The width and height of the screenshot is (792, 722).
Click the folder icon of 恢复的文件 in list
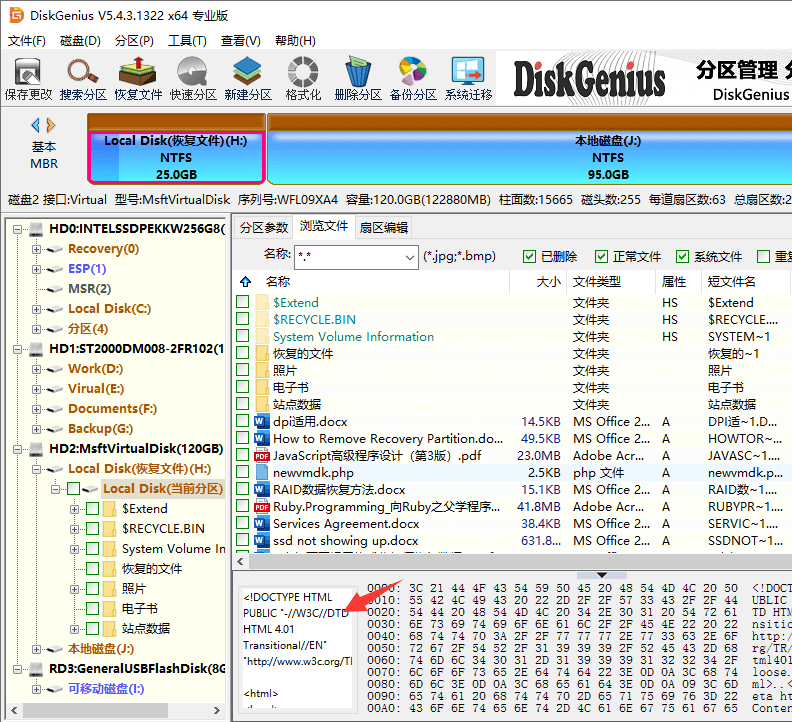pos(262,354)
